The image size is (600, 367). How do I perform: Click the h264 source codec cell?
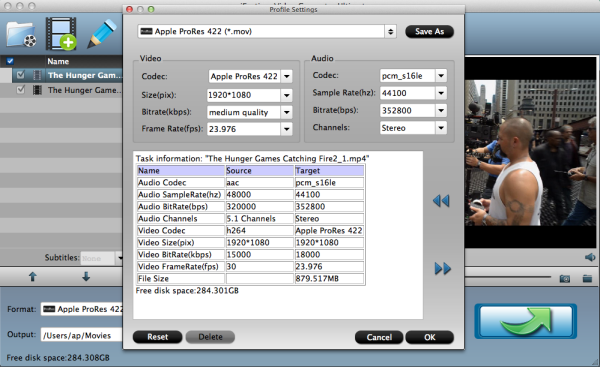tap(259, 230)
